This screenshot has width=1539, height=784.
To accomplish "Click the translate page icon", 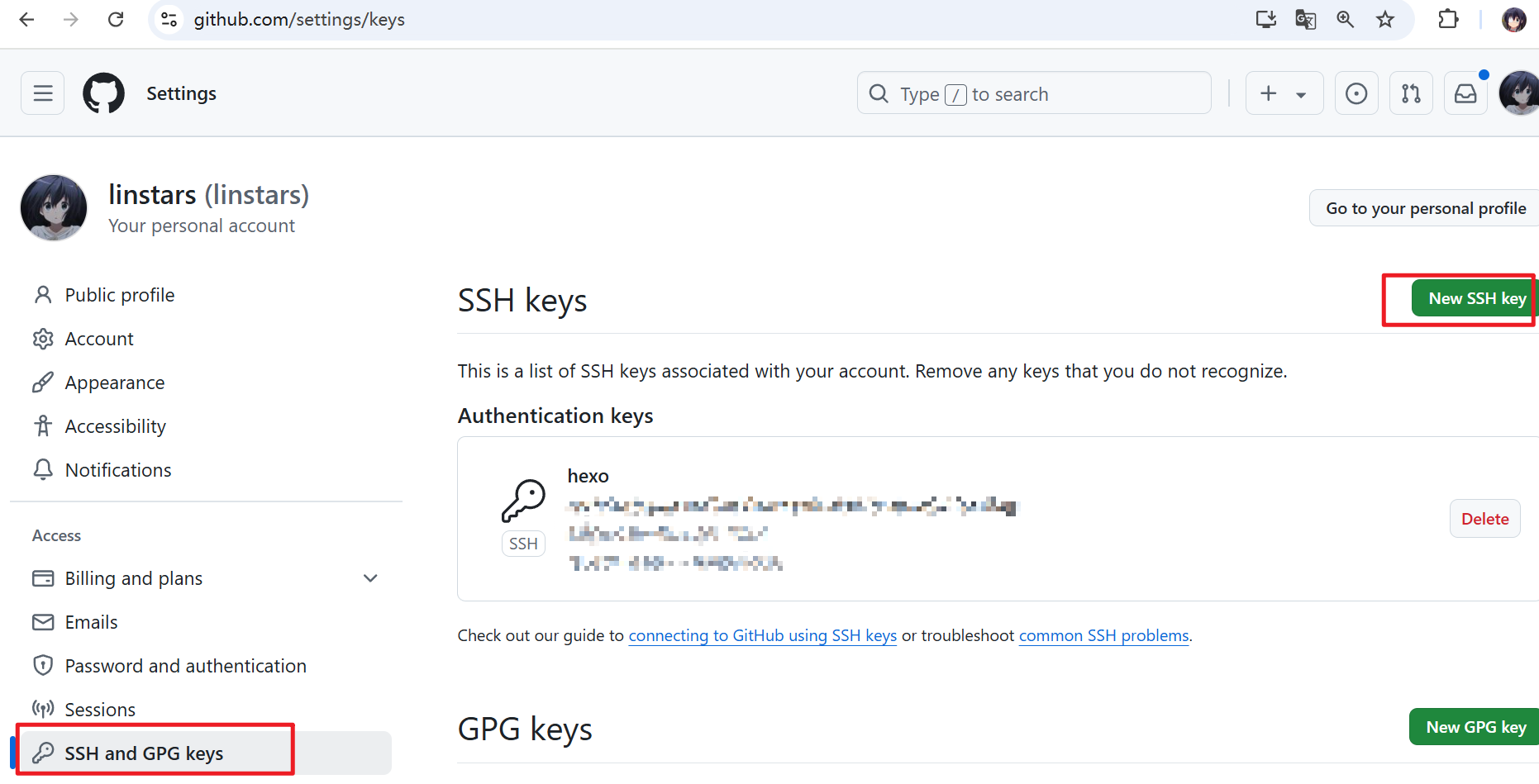I will tap(1305, 19).
